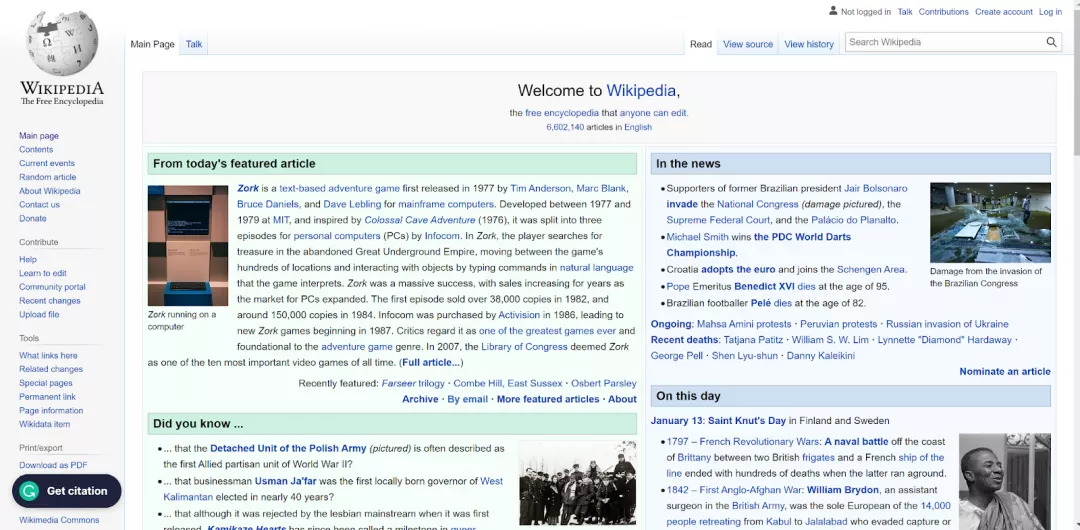Screen dimensions: 1080x530
Task: Open the Jair Bolsonaro link
Action: tap(875, 188)
